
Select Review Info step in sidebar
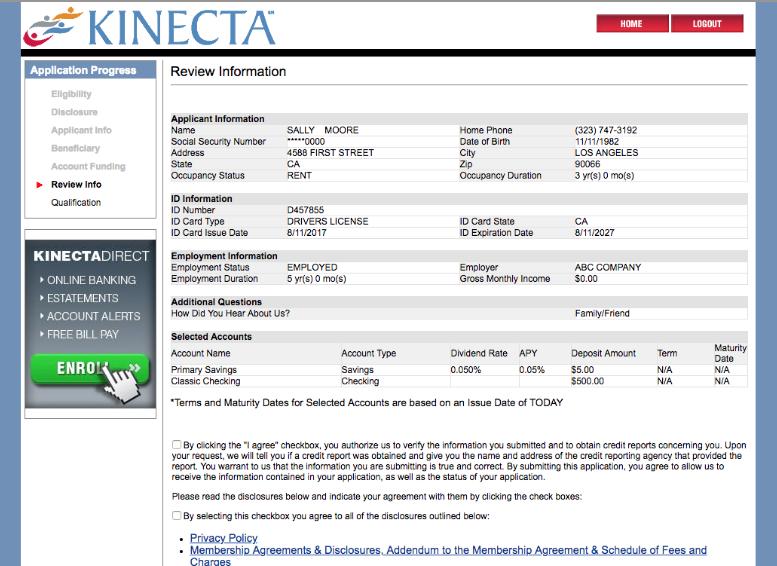pos(76,184)
